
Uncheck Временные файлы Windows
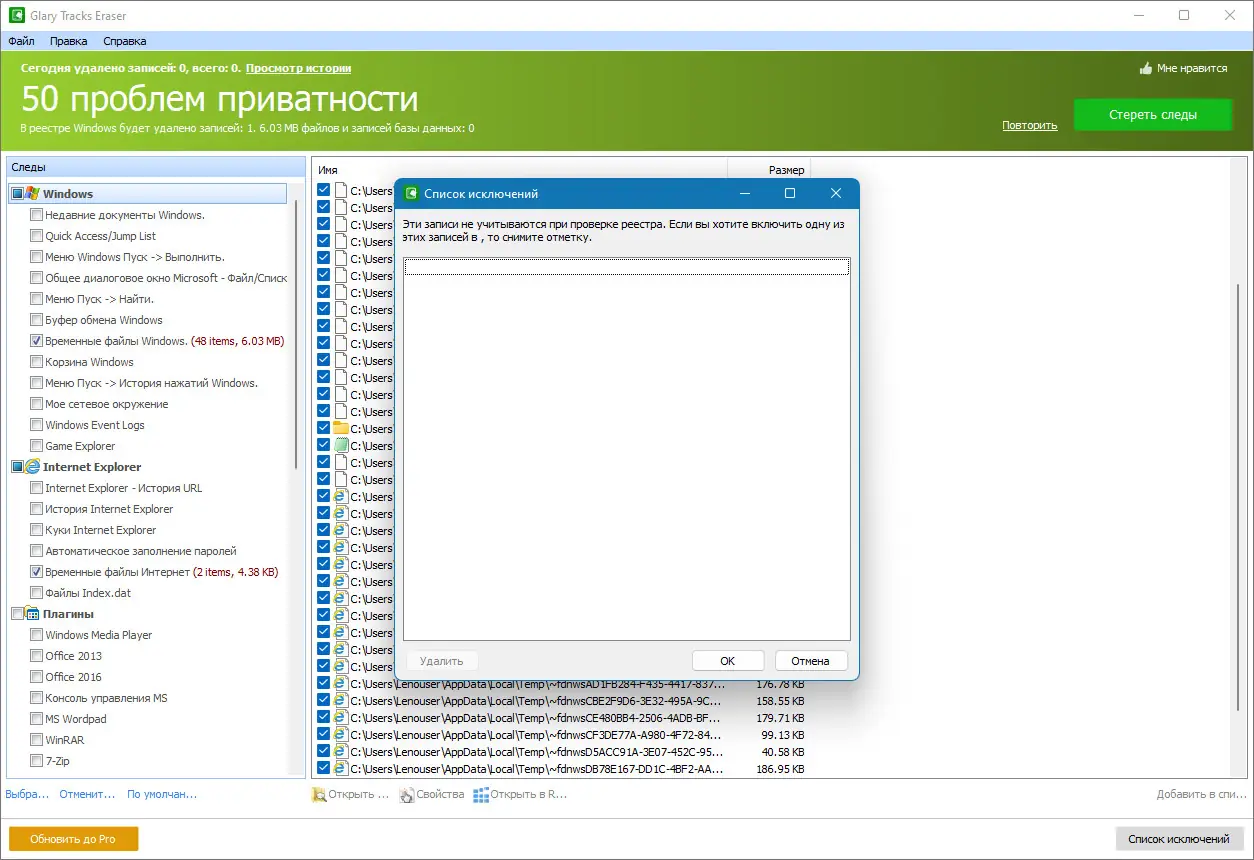(37, 341)
